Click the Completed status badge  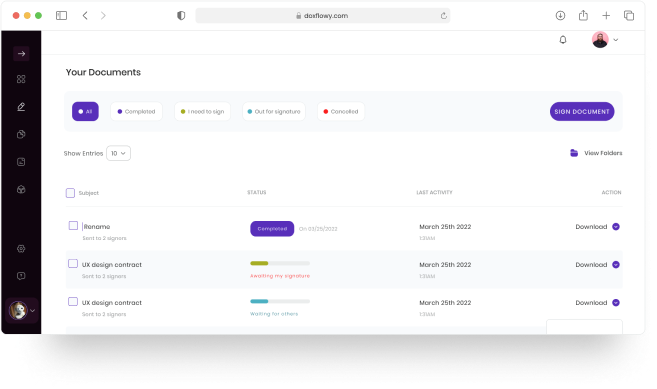pyautogui.click(x=272, y=229)
